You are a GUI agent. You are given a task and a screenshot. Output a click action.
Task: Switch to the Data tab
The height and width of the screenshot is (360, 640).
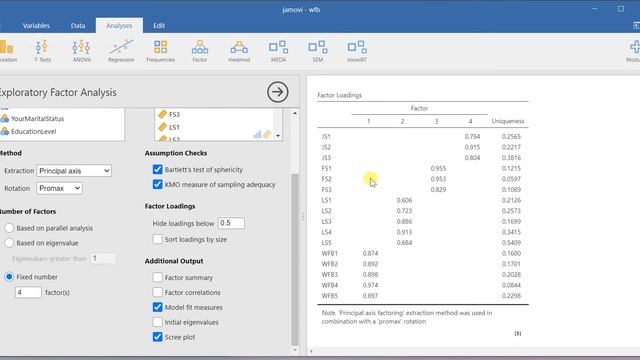point(78,25)
